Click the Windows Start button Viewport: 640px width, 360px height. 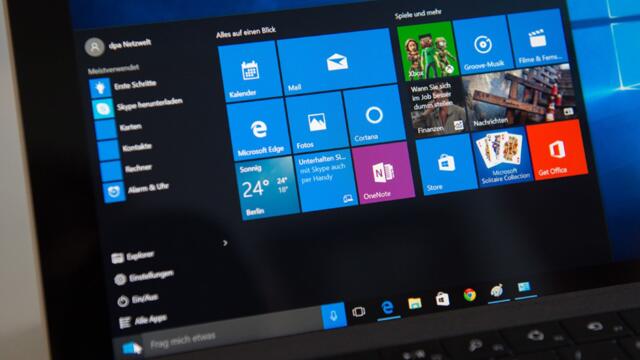click(131, 348)
